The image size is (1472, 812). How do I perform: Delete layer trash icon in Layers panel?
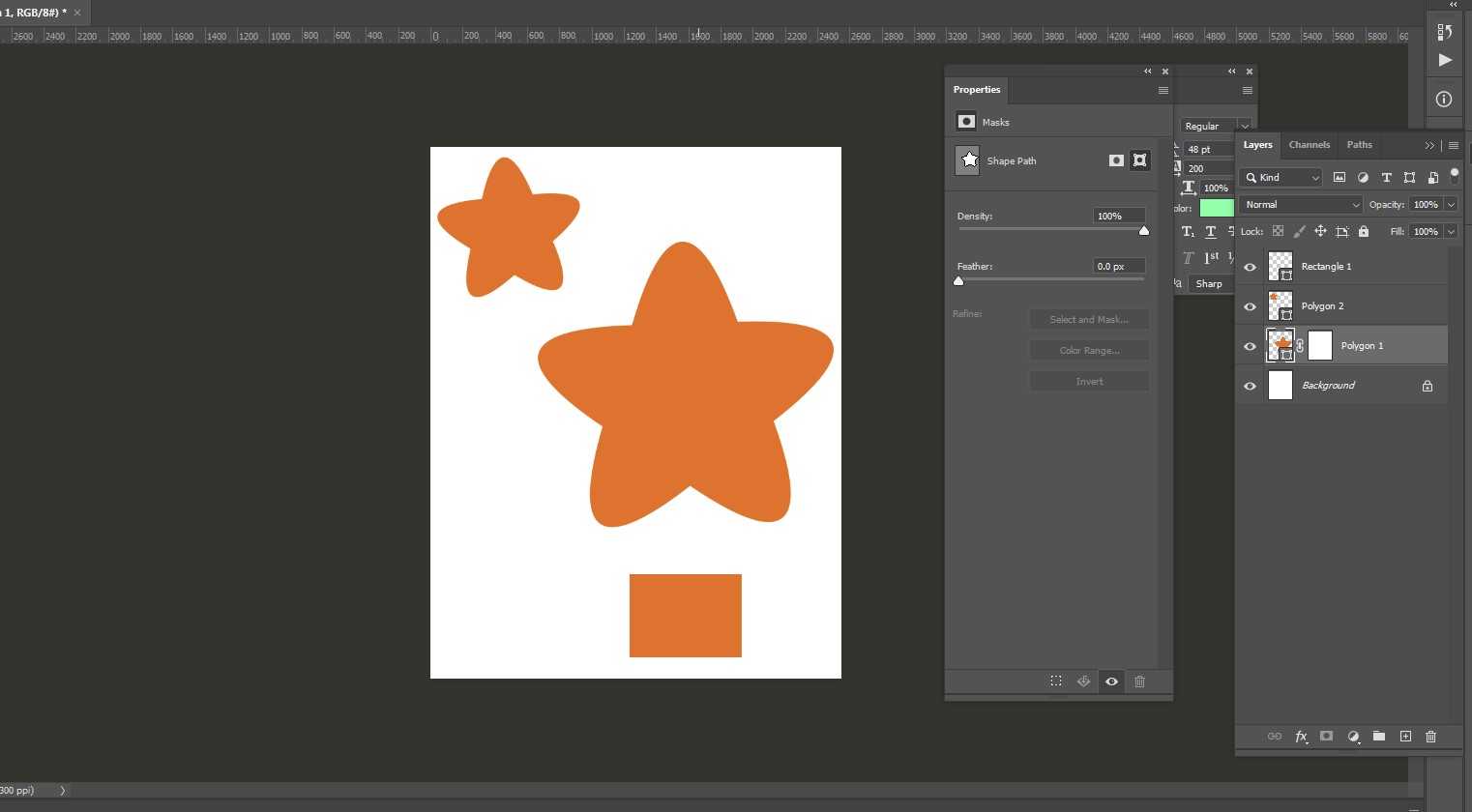point(1431,737)
